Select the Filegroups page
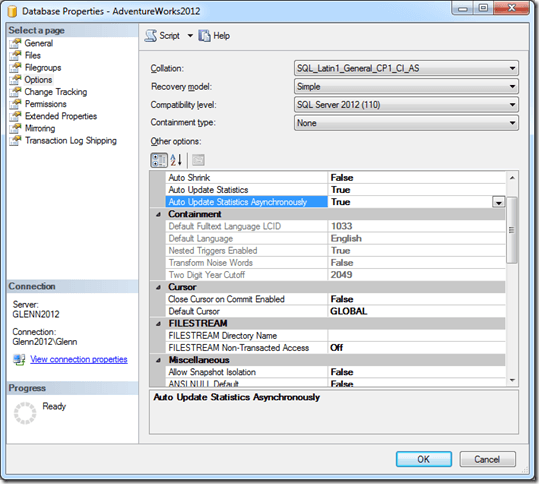539x484 pixels. click(x=43, y=67)
